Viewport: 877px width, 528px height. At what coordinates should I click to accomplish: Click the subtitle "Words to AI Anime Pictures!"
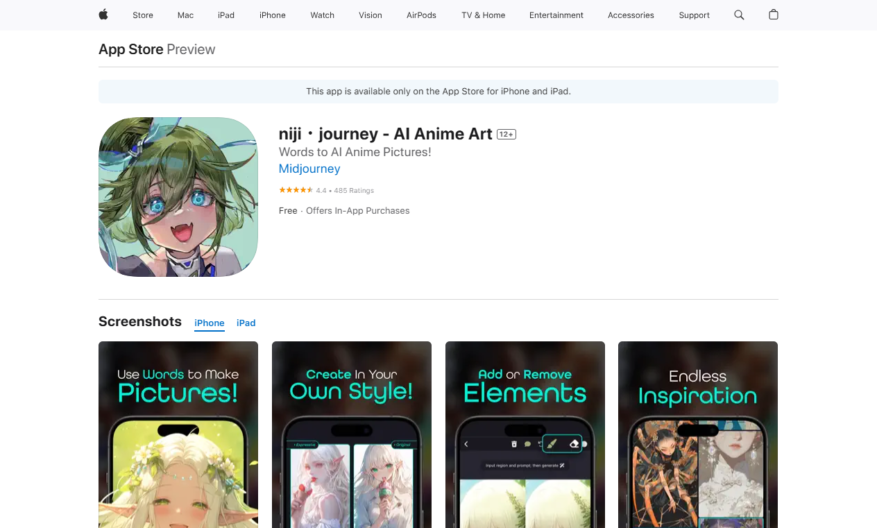(355, 152)
